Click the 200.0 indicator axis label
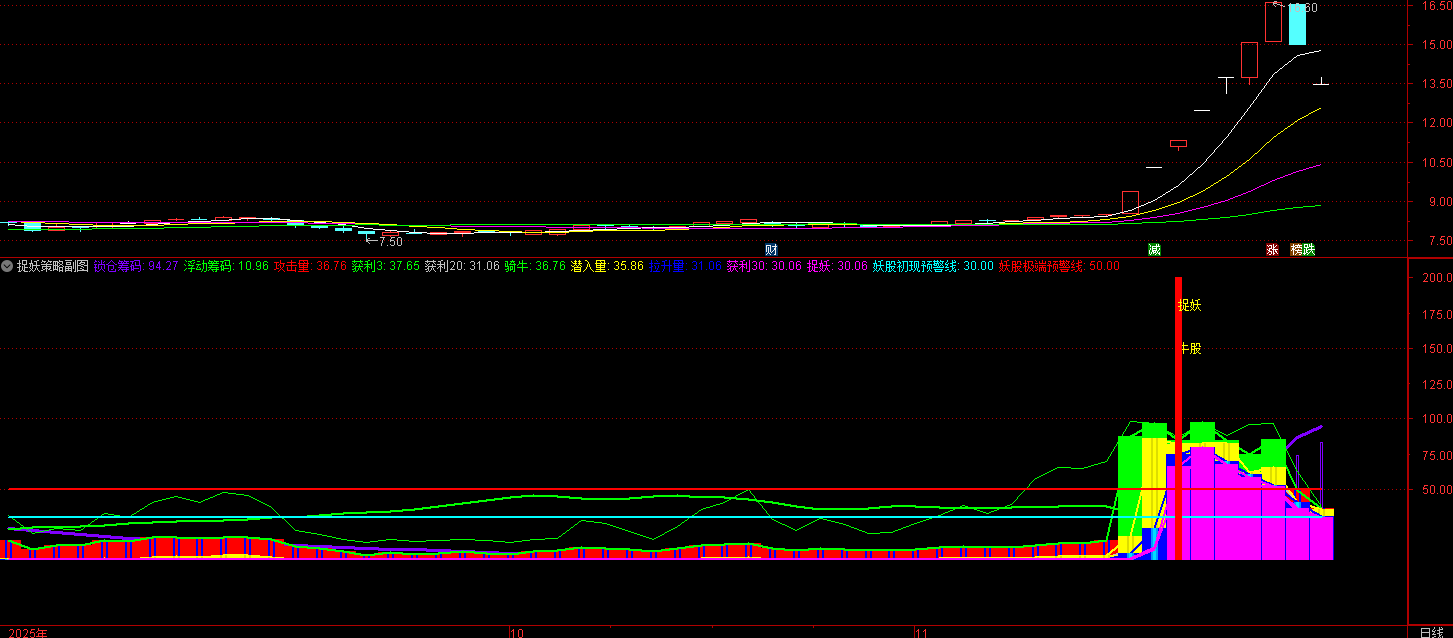This screenshot has width=1453, height=638. pyautogui.click(x=1436, y=277)
